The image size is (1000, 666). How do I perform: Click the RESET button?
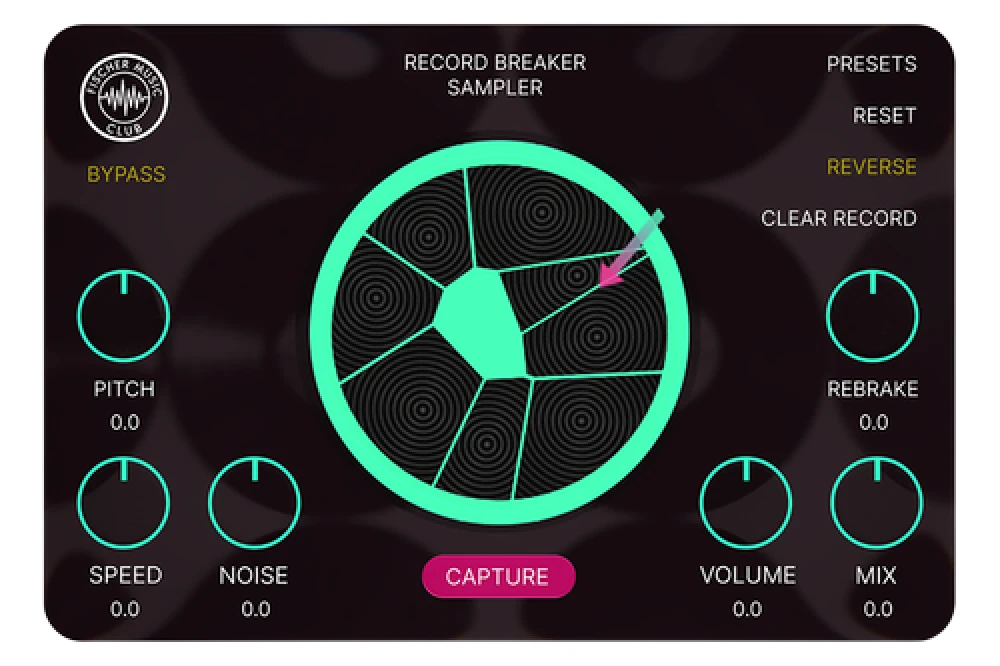click(884, 115)
